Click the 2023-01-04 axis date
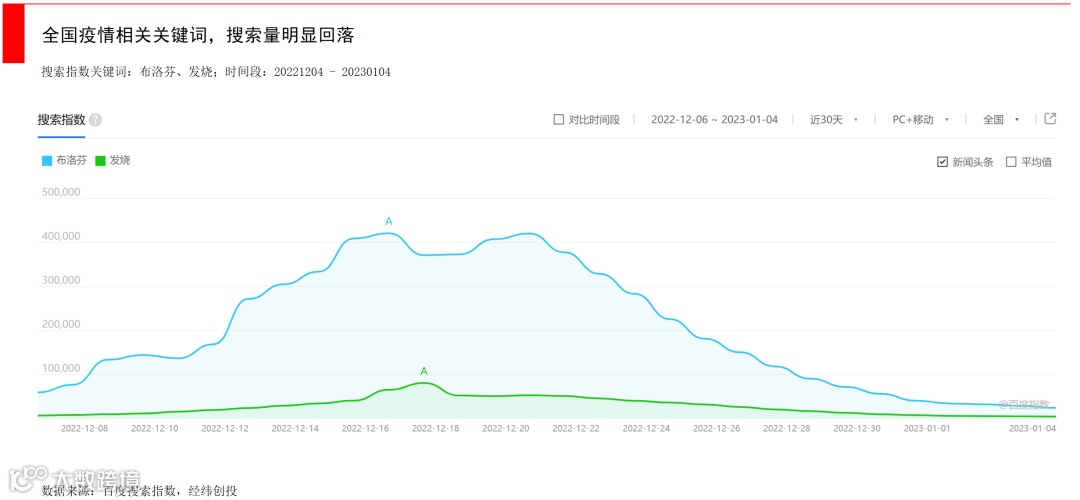The height and width of the screenshot is (500, 1080). [1032, 428]
